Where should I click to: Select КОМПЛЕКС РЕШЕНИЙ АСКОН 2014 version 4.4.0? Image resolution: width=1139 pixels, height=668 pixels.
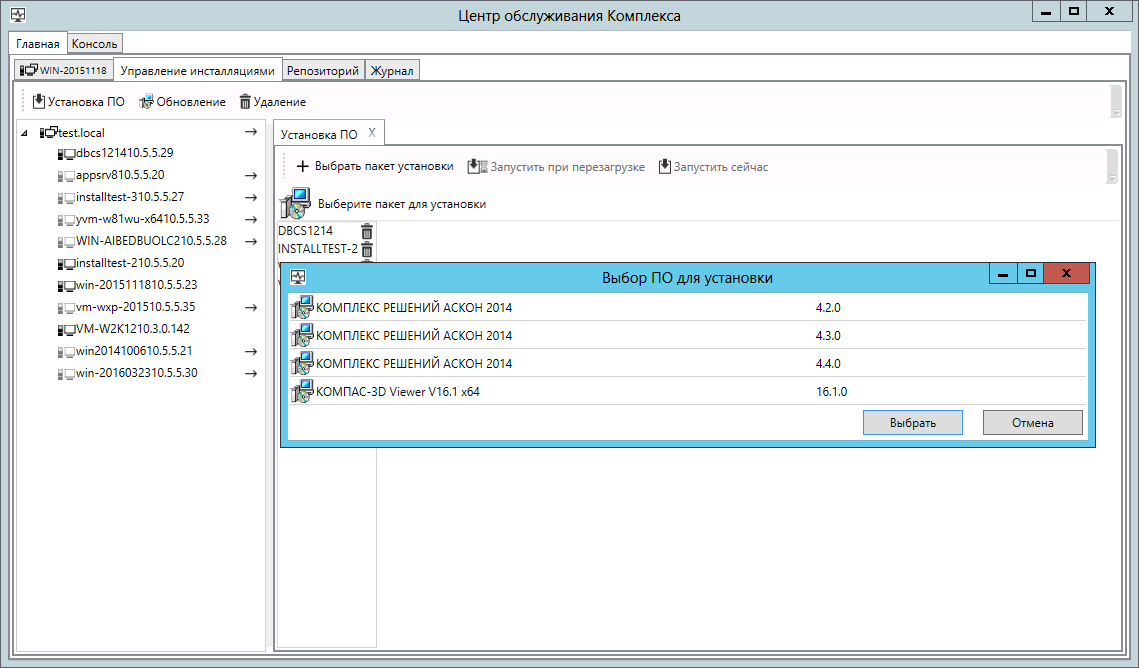(687, 363)
